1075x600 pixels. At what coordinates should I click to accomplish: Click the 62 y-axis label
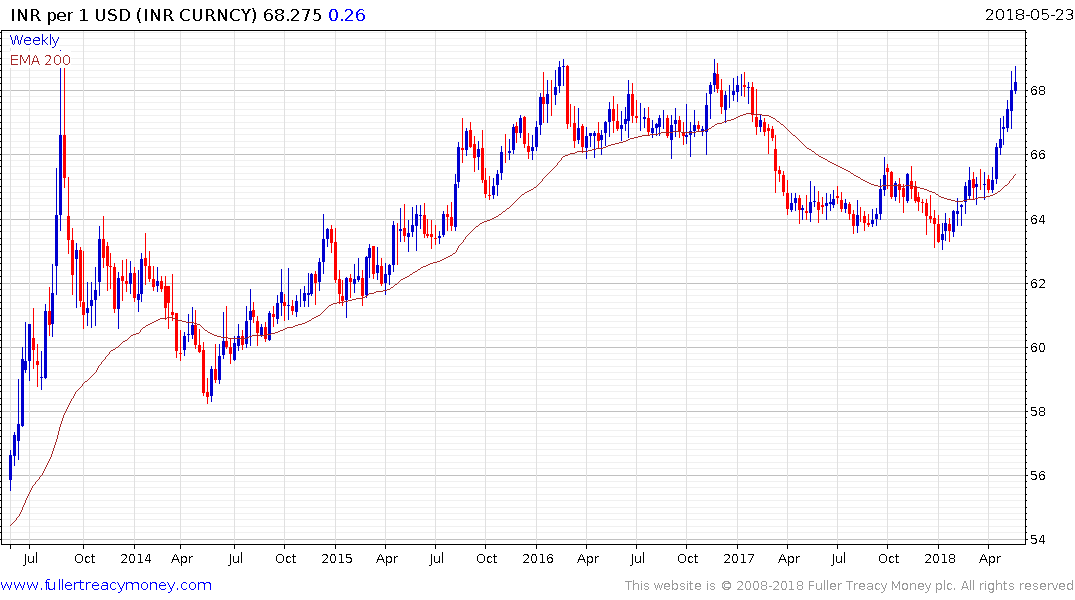1037,283
